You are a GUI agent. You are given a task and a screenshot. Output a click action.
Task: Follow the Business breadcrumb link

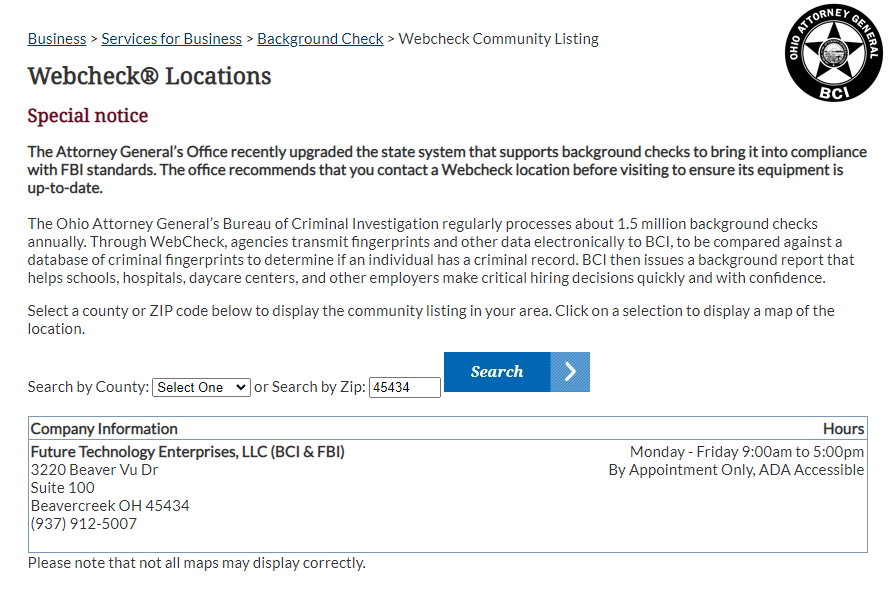[x=57, y=39]
